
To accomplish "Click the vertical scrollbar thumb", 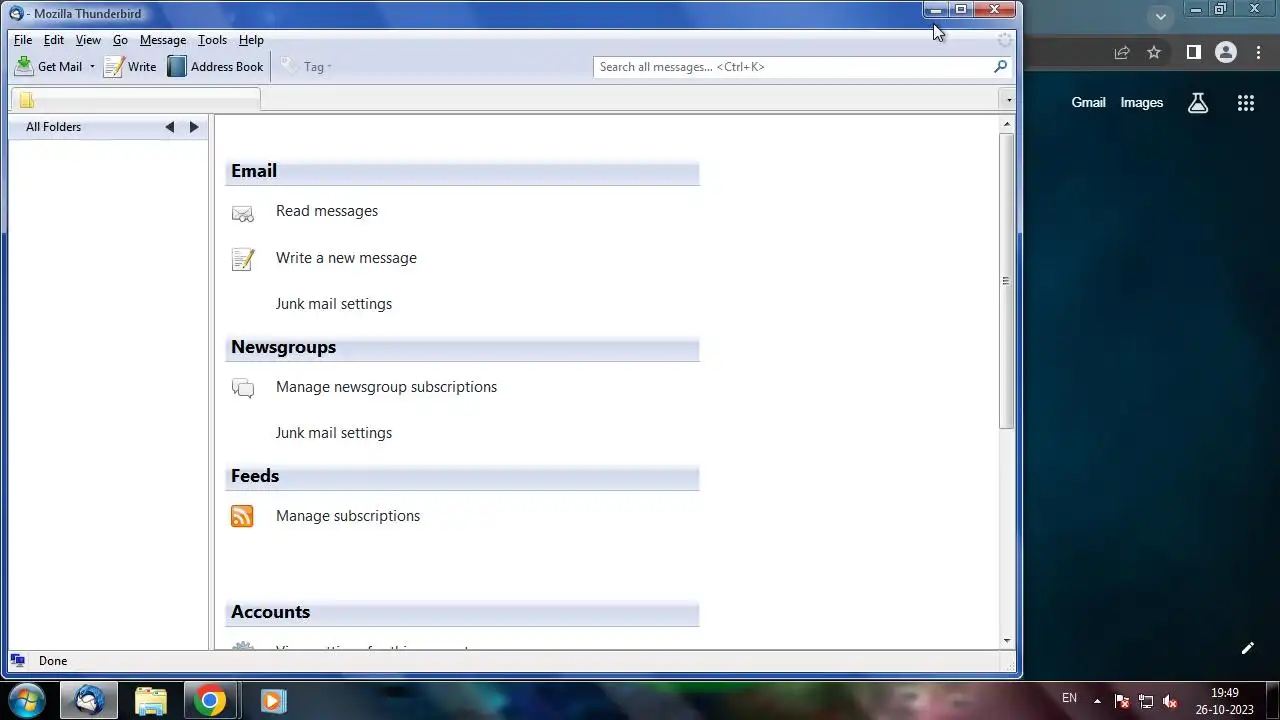I will point(1007,281).
